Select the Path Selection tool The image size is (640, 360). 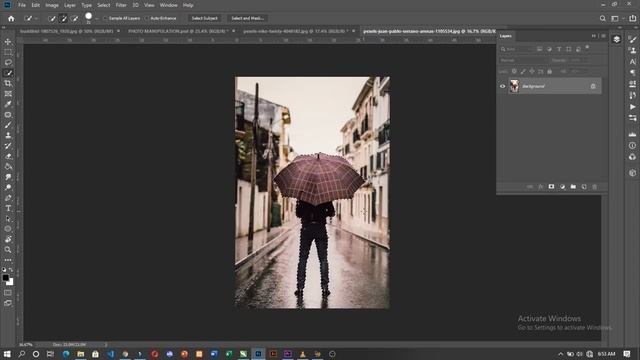8,218
